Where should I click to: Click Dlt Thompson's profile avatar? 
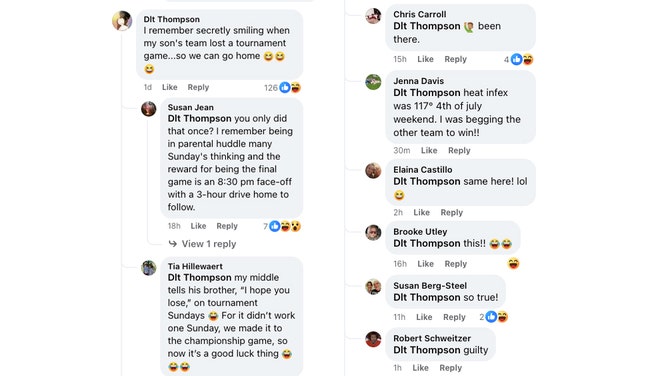122,20
